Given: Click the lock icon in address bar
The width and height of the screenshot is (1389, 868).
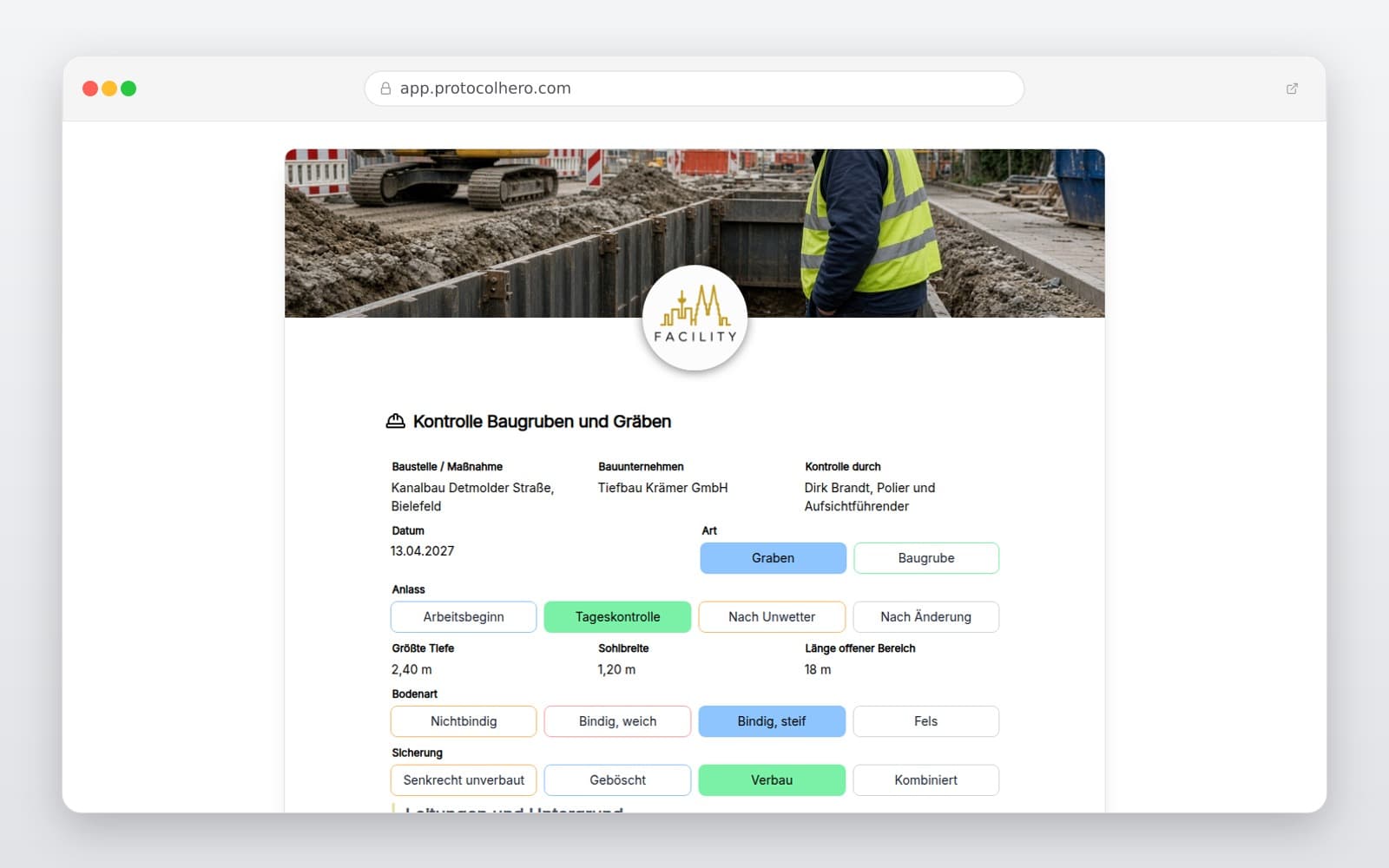Looking at the screenshot, I should [x=385, y=89].
